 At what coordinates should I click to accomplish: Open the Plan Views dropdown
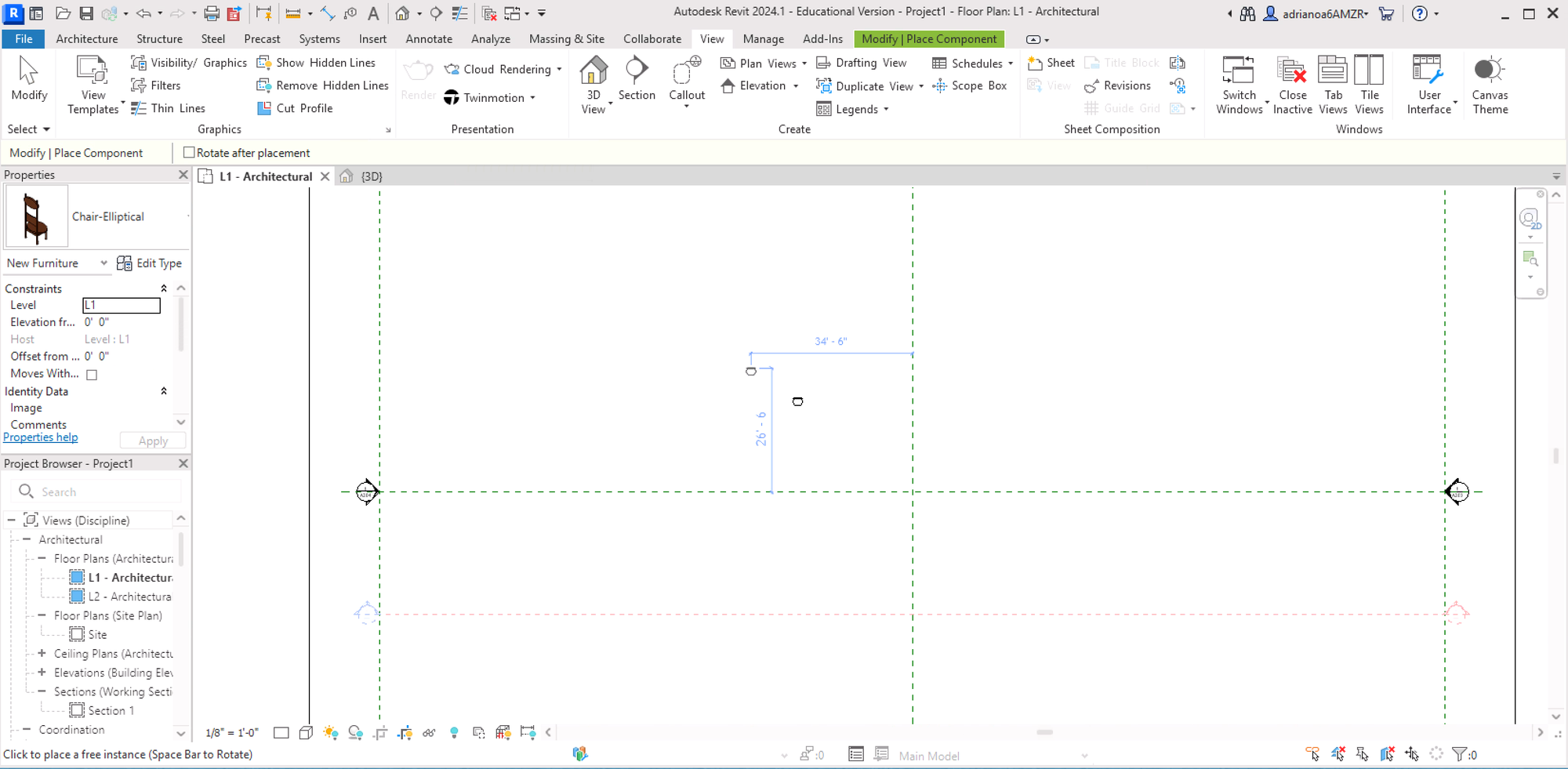[763, 63]
